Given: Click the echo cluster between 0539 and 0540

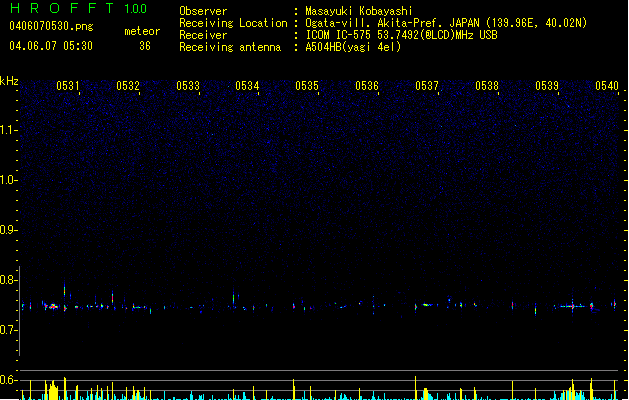Looking at the screenshot, I should pos(574,307).
